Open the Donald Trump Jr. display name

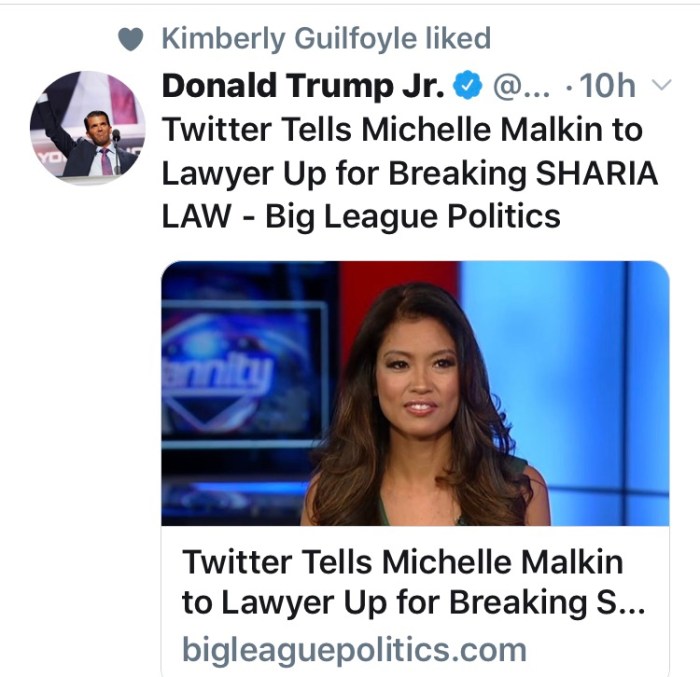[x=302, y=87]
